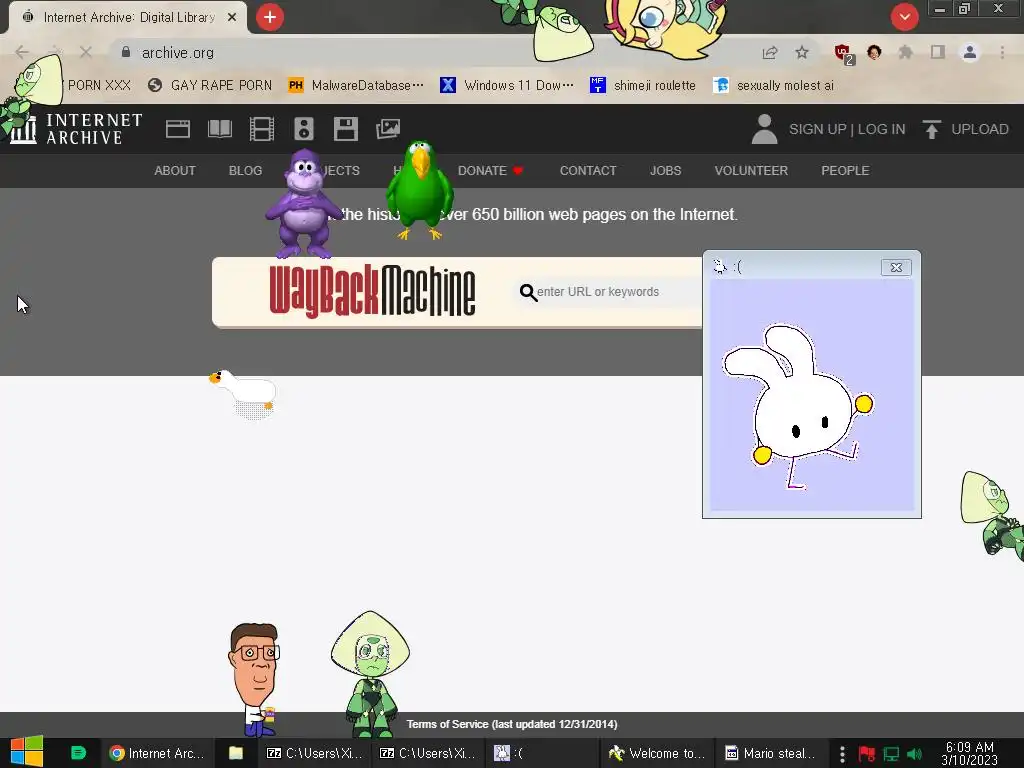Expand the system tray overflow dots
This screenshot has width=1024, height=768.
842,754
